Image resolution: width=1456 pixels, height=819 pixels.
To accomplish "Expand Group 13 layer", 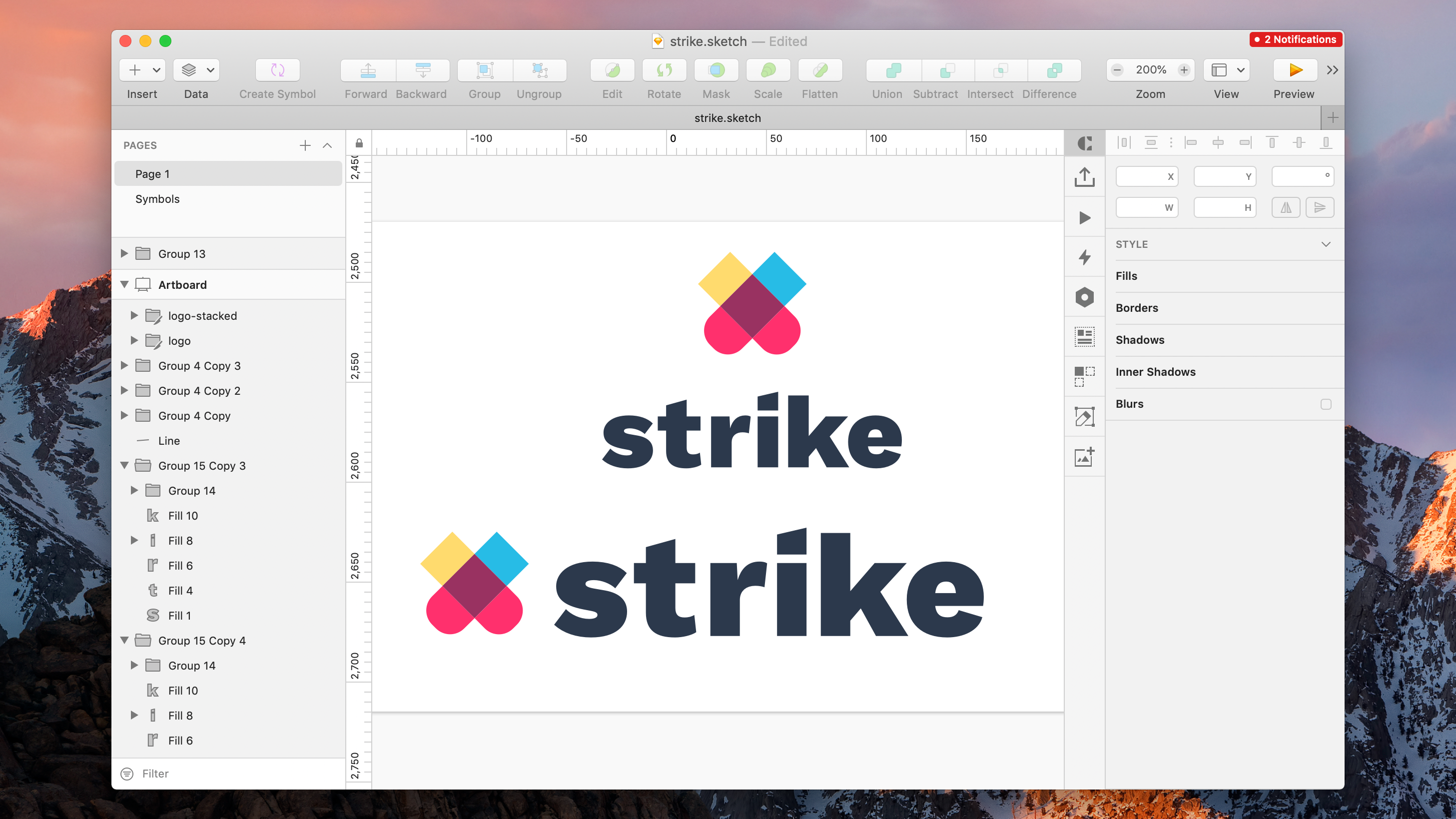I will tap(124, 253).
